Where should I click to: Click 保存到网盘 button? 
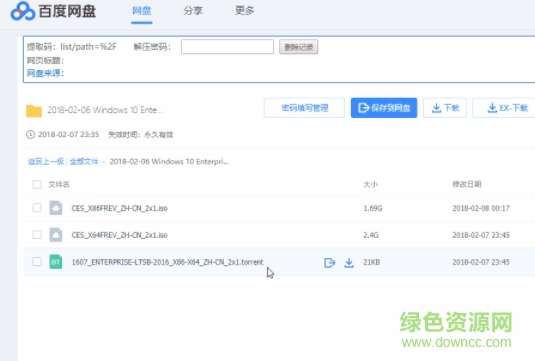pyautogui.click(x=384, y=108)
